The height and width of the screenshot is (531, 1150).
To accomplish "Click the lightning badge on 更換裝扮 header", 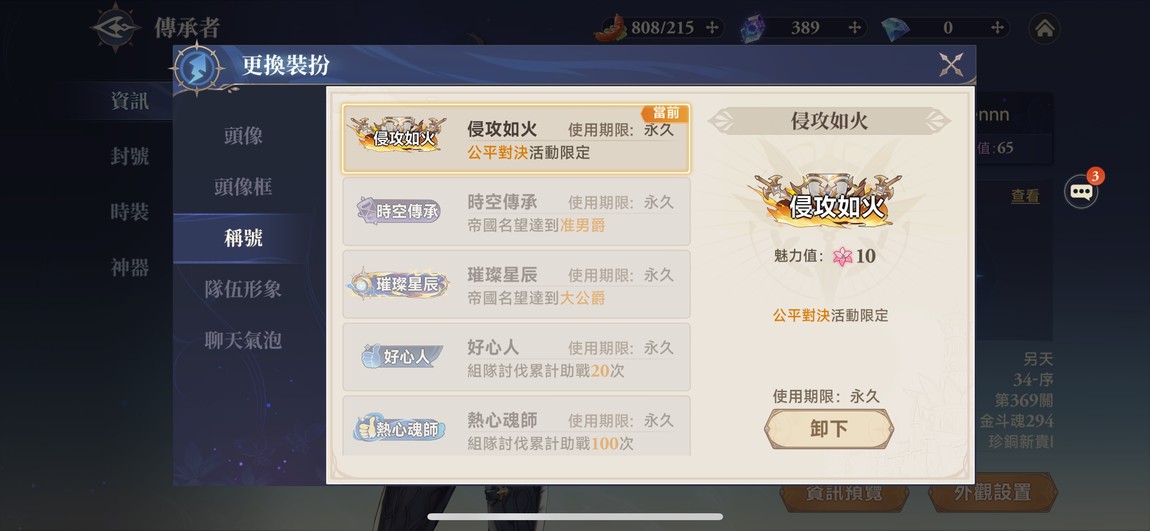I will point(197,69).
